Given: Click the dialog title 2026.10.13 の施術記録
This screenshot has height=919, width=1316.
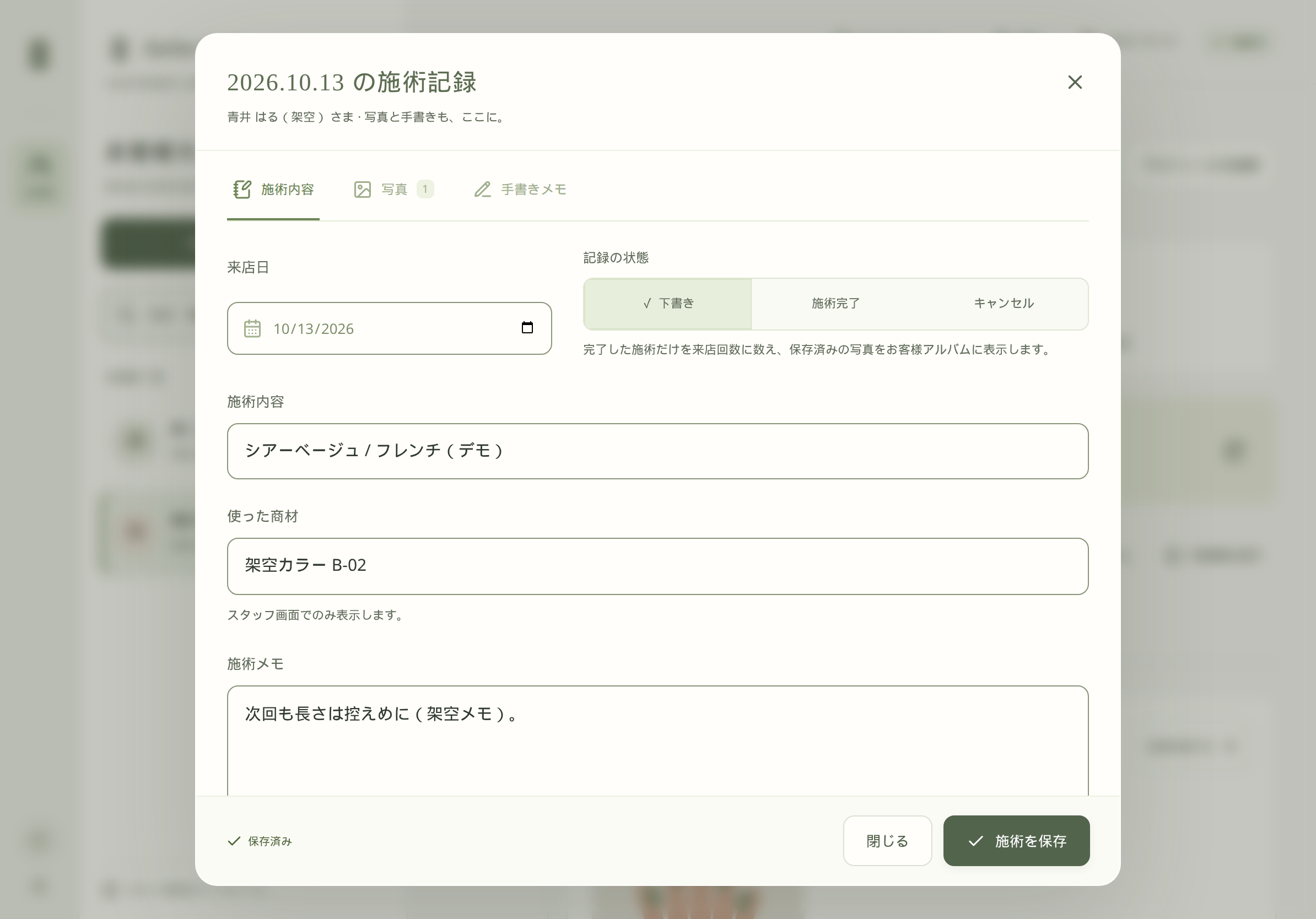Looking at the screenshot, I should click(x=352, y=83).
